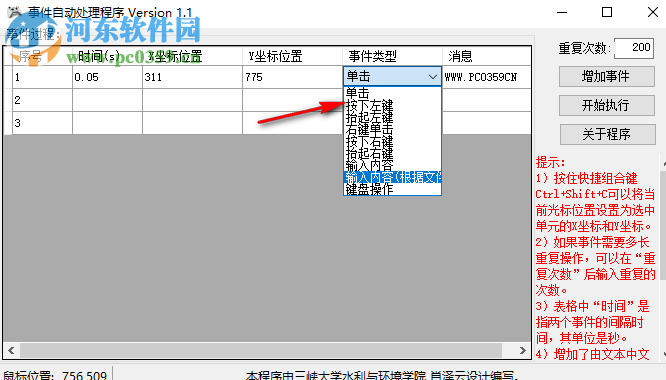This screenshot has width=666, height=380.
Task: Click the hint panel vertical scrollbar
Action: click(x=663, y=225)
